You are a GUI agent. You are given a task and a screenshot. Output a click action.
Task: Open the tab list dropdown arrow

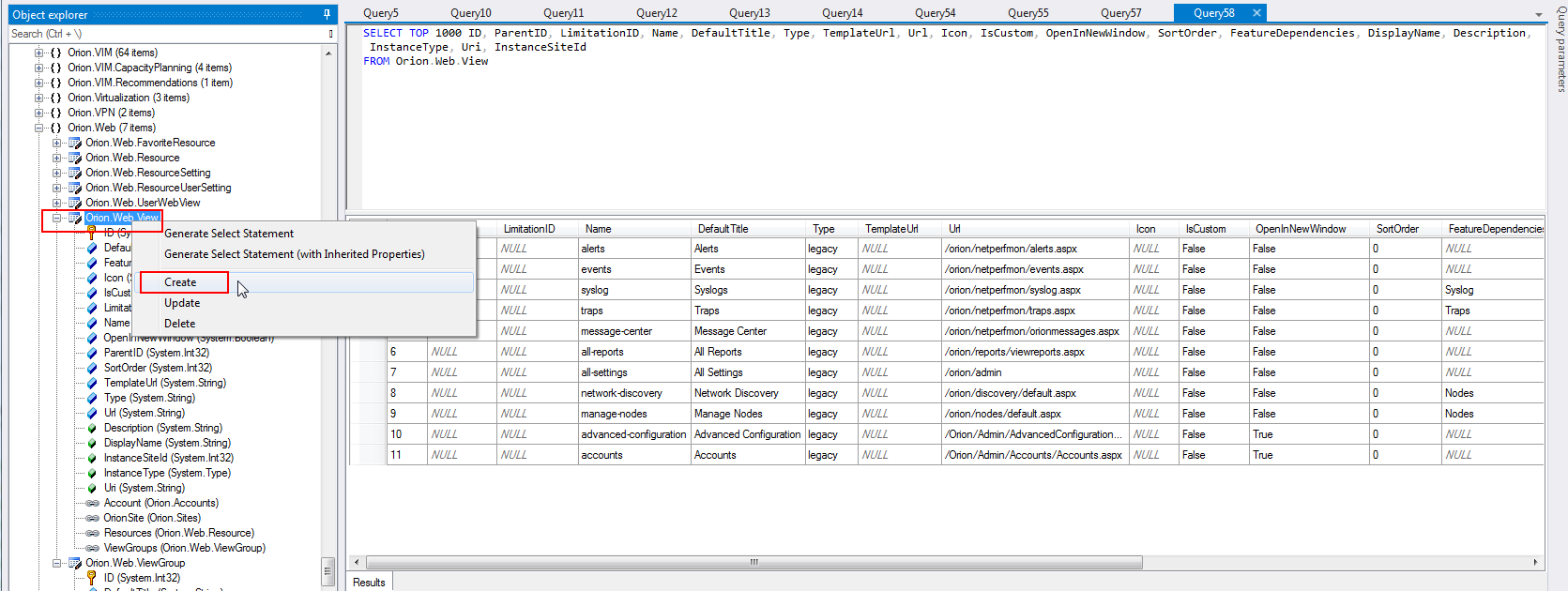tap(1538, 15)
